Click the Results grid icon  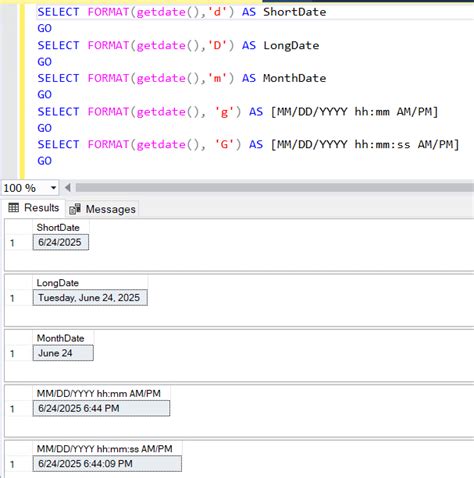click(13, 208)
